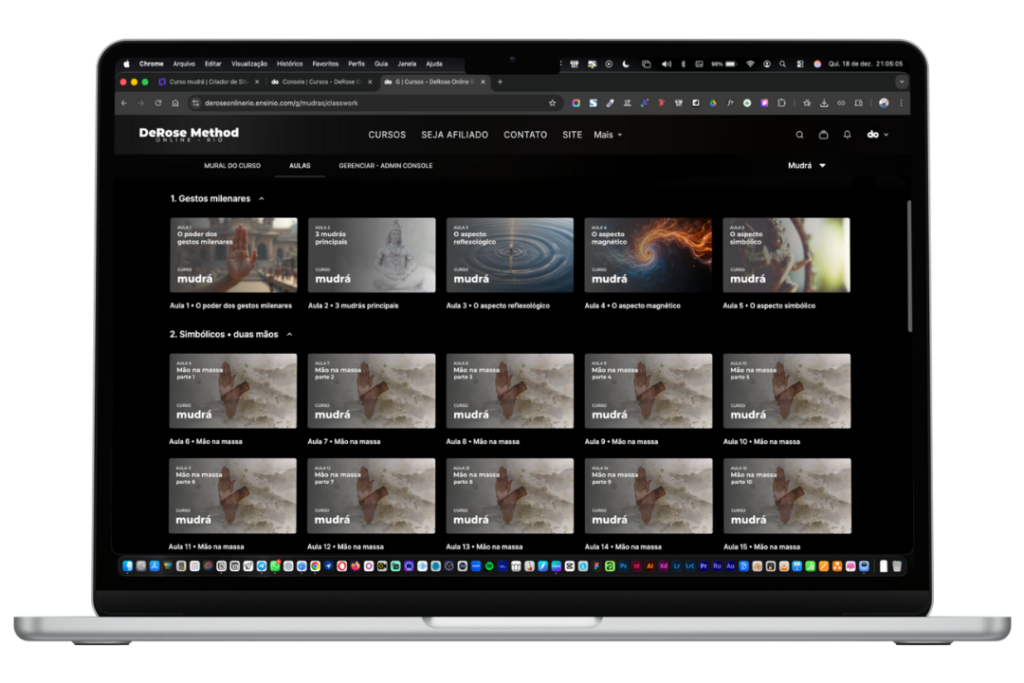Open a new tab with the plus icon
Screen dimensions: 1024x683
point(500,82)
